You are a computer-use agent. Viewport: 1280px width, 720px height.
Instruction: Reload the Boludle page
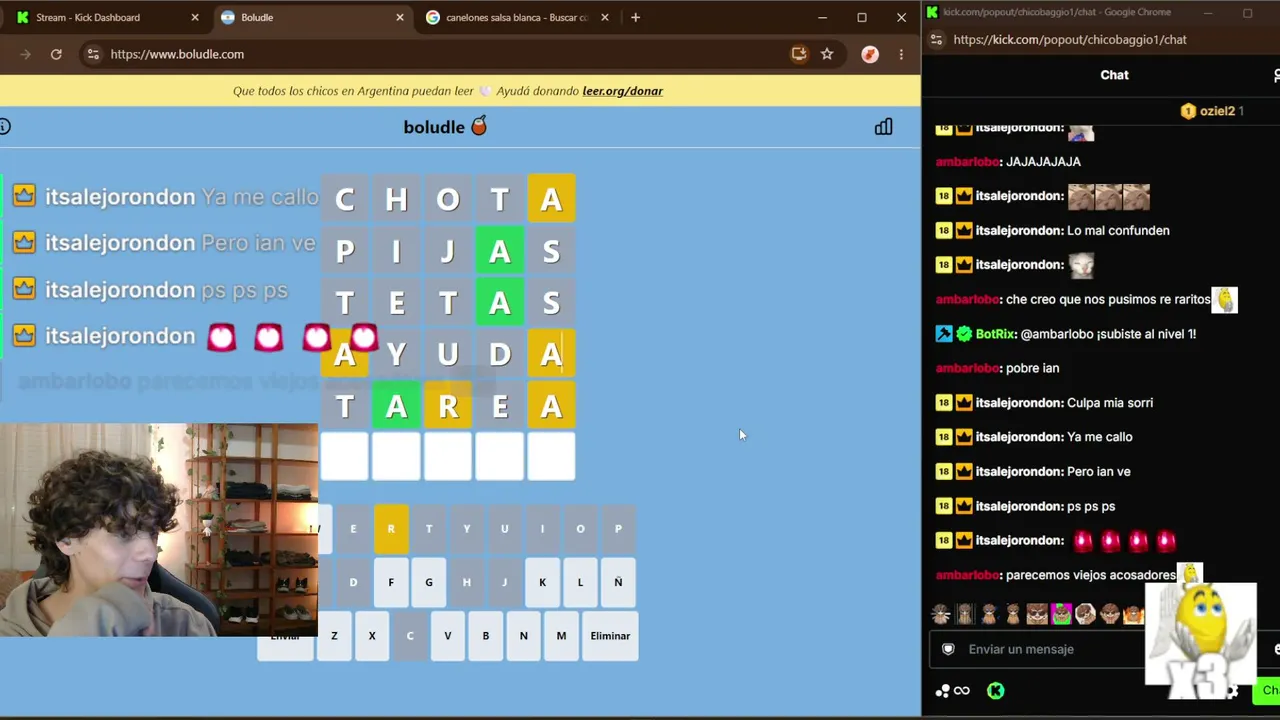pos(56,54)
